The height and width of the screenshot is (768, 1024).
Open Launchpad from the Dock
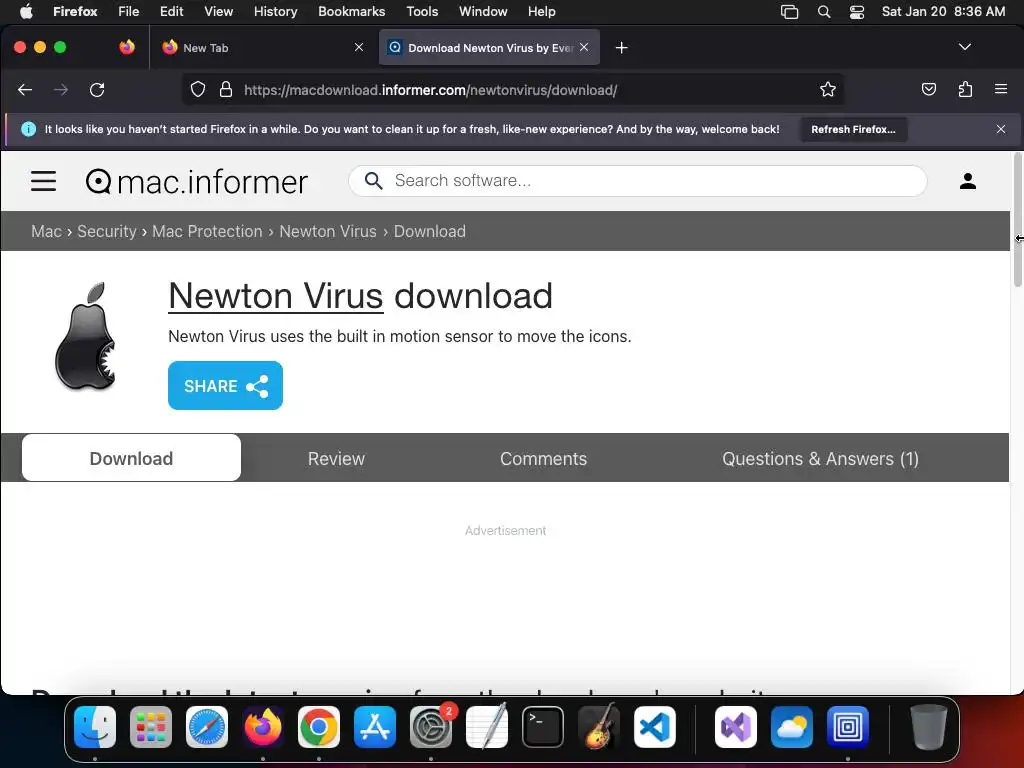151,727
